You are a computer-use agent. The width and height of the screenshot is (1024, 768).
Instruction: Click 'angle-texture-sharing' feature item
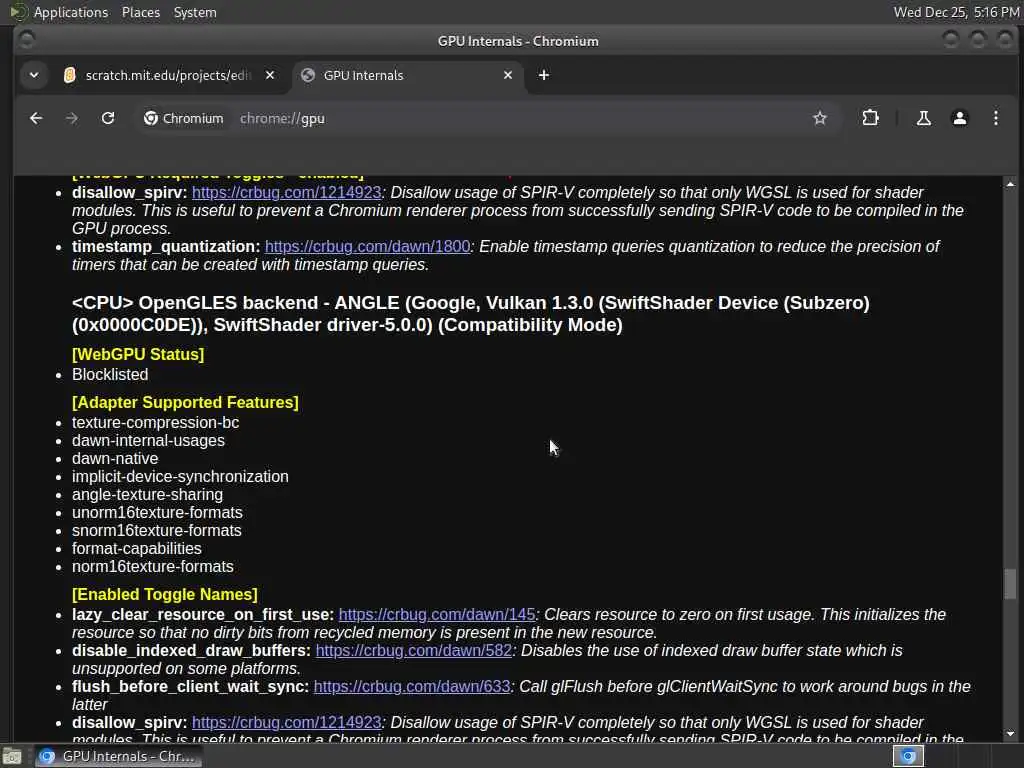(x=148, y=495)
